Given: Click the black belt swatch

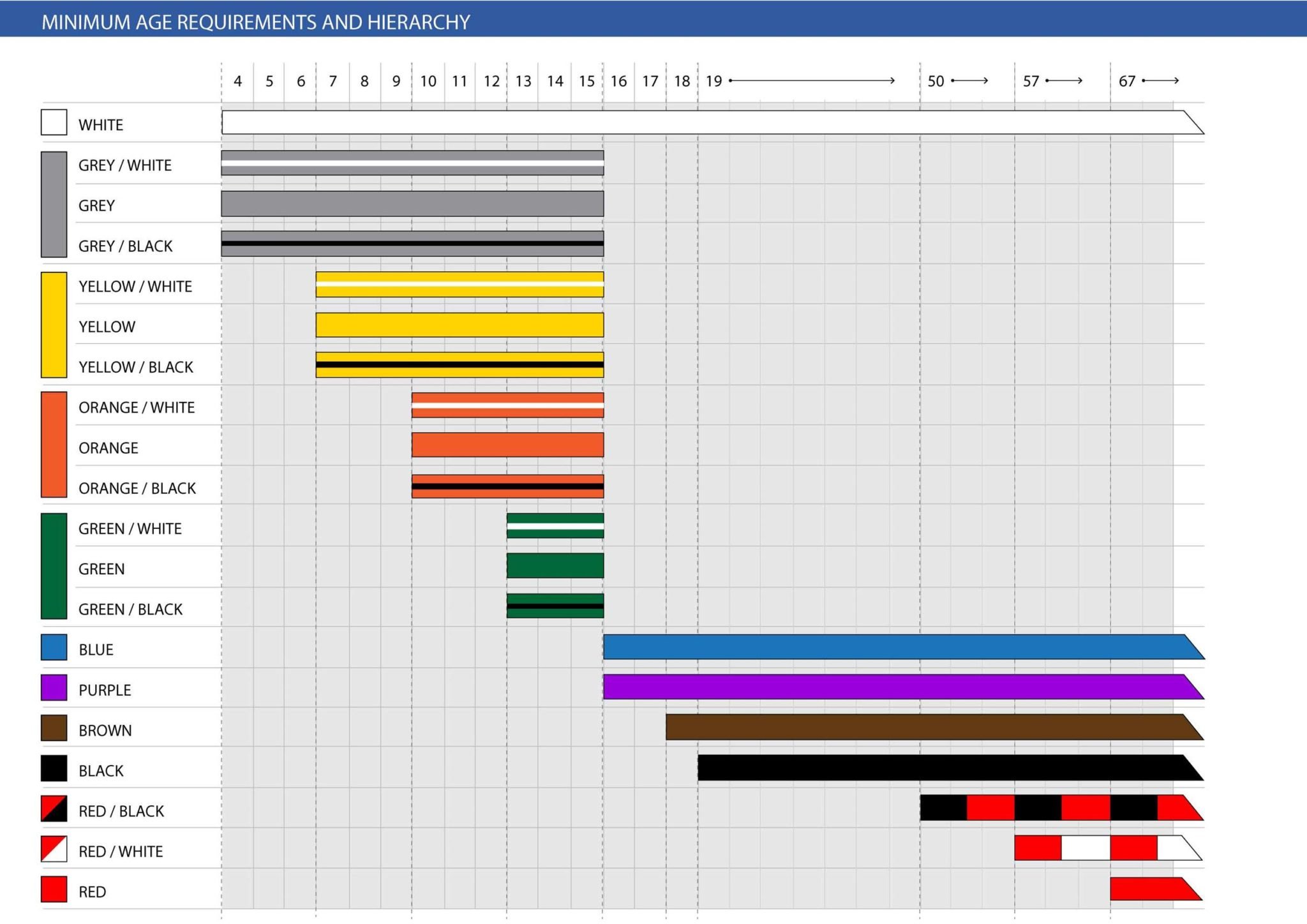Looking at the screenshot, I should (54, 769).
